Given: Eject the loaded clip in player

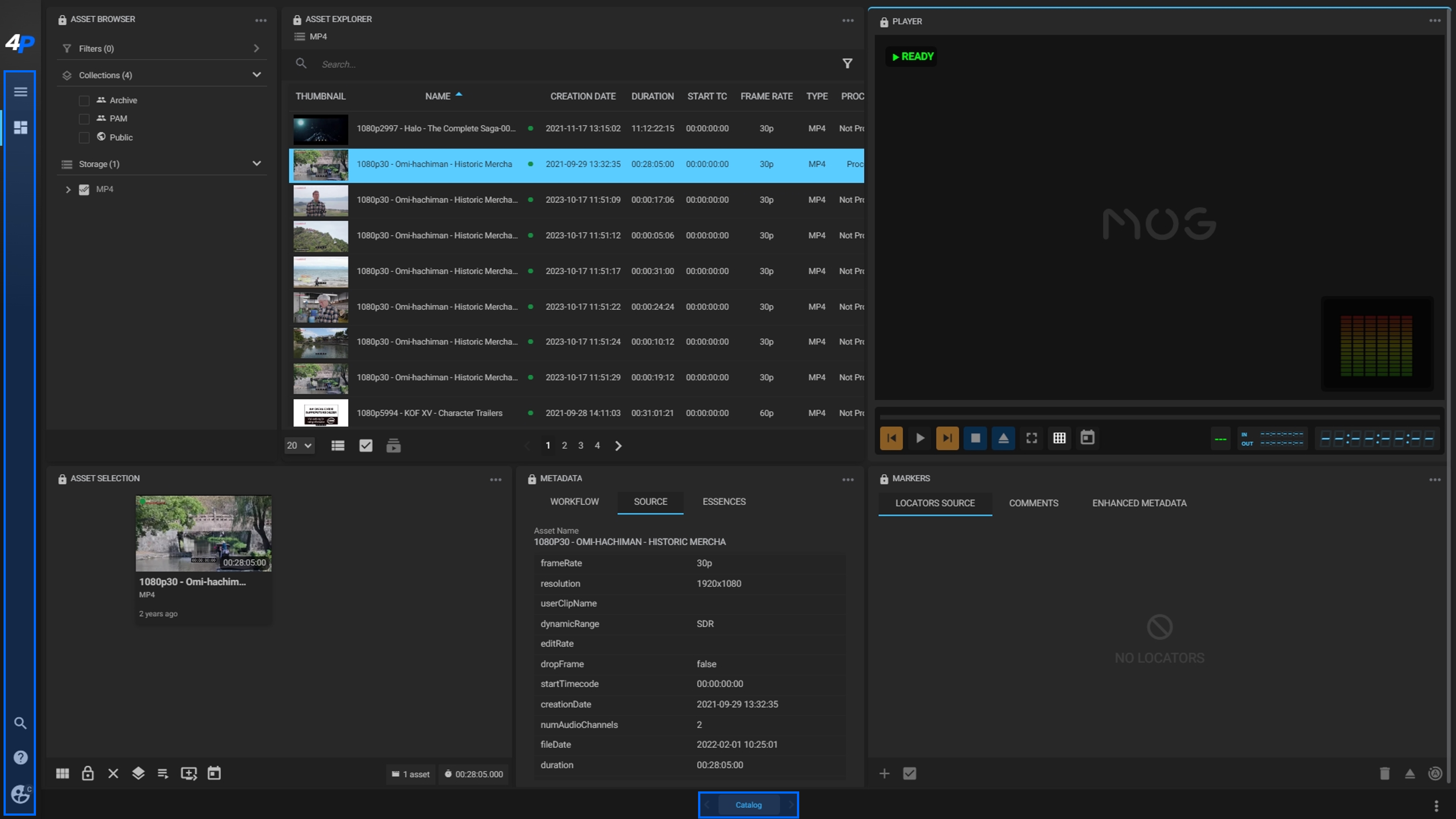Looking at the screenshot, I should (1003, 438).
